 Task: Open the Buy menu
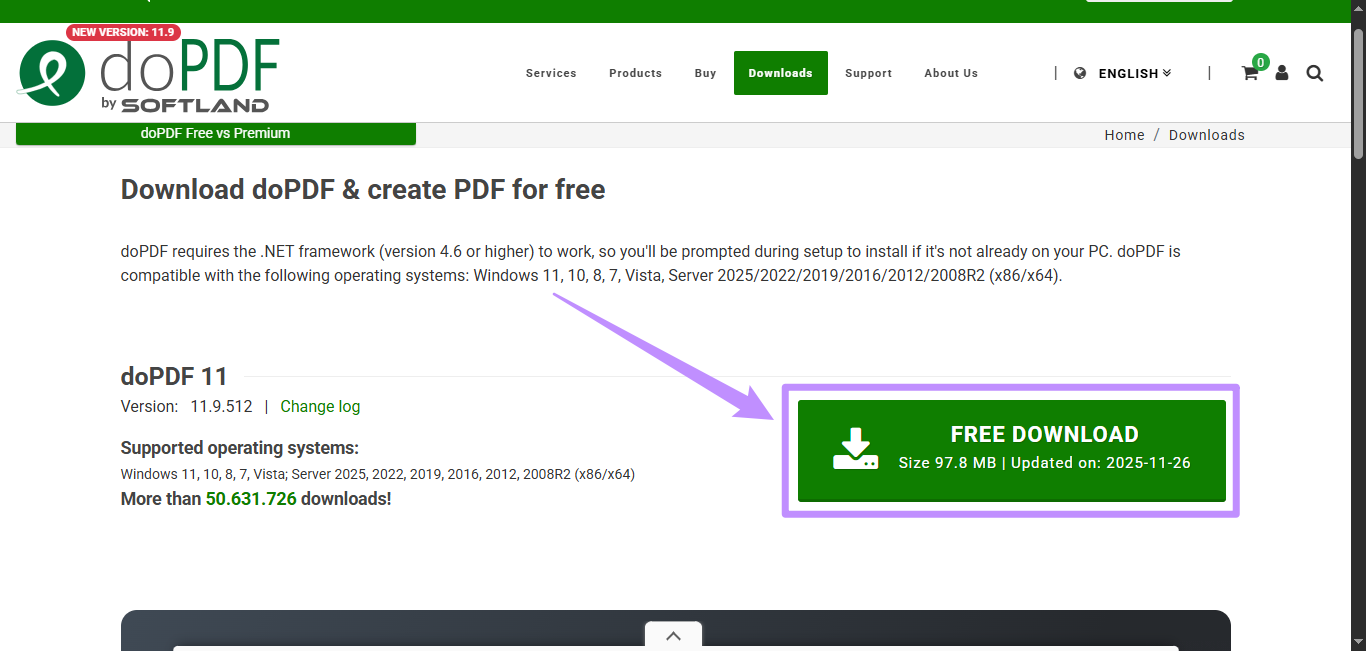[706, 73]
